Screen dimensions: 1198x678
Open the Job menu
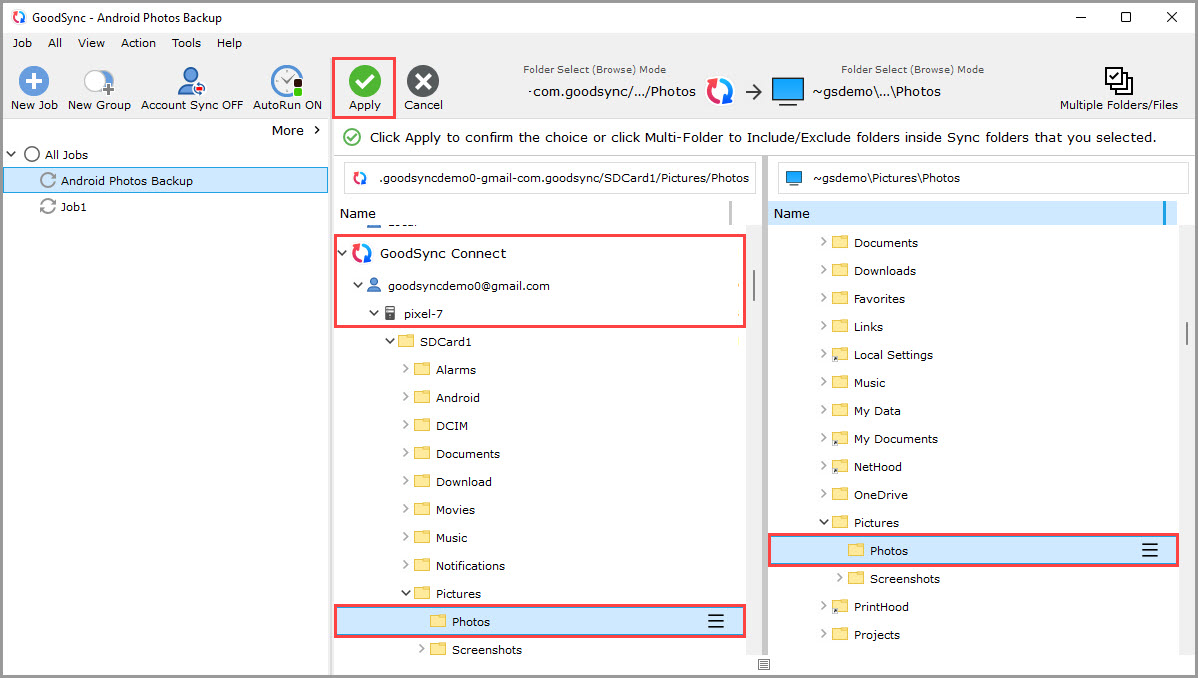22,43
